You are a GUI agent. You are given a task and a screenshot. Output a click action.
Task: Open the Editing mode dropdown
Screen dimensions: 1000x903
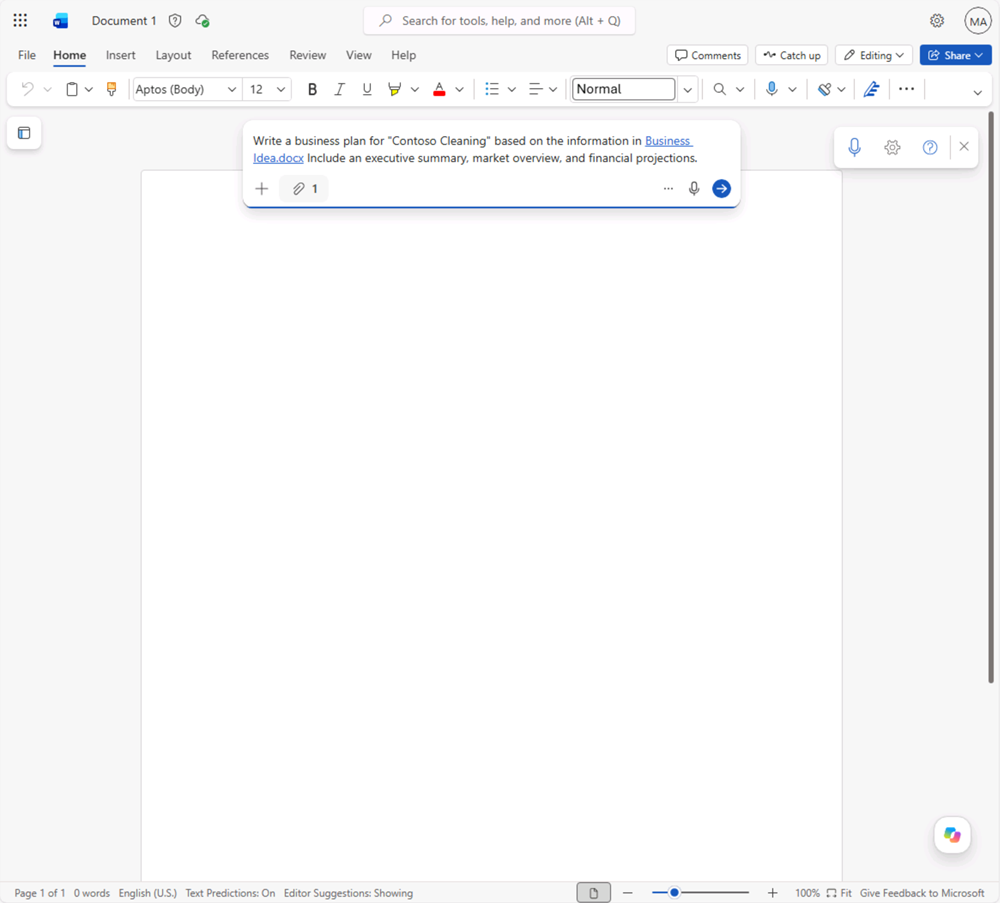(874, 55)
